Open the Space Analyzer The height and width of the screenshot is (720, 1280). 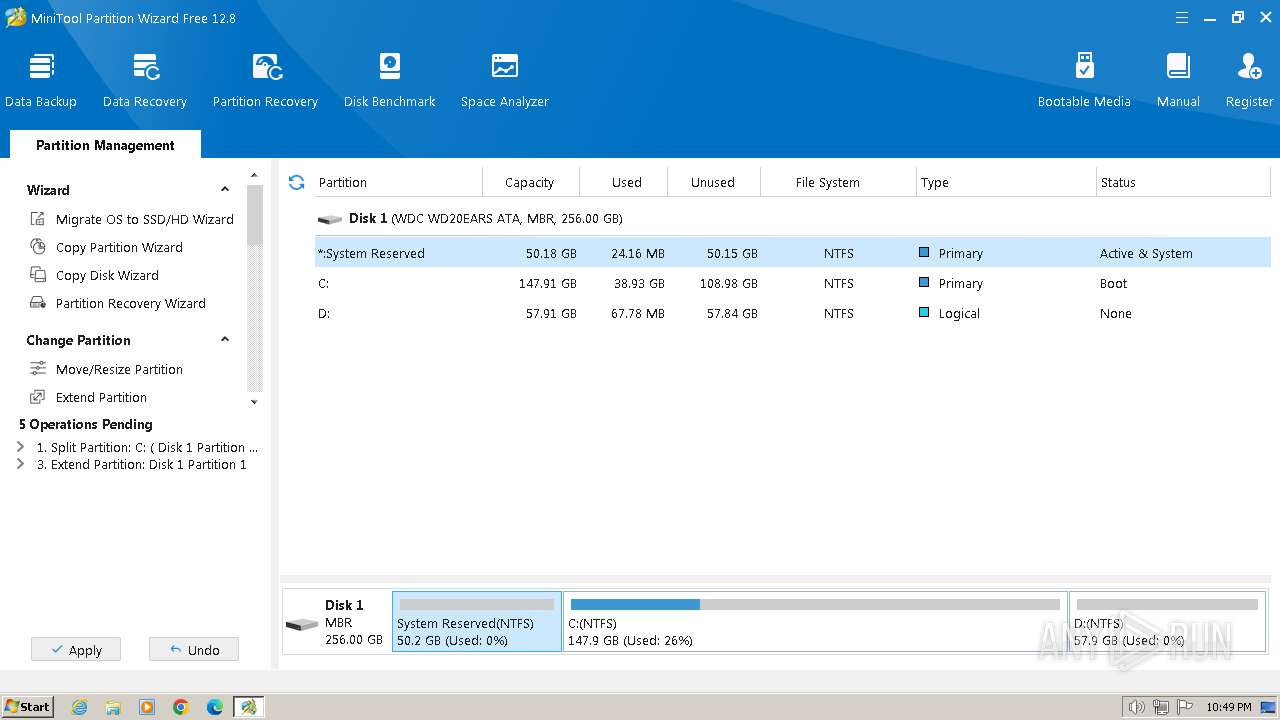[x=505, y=80]
